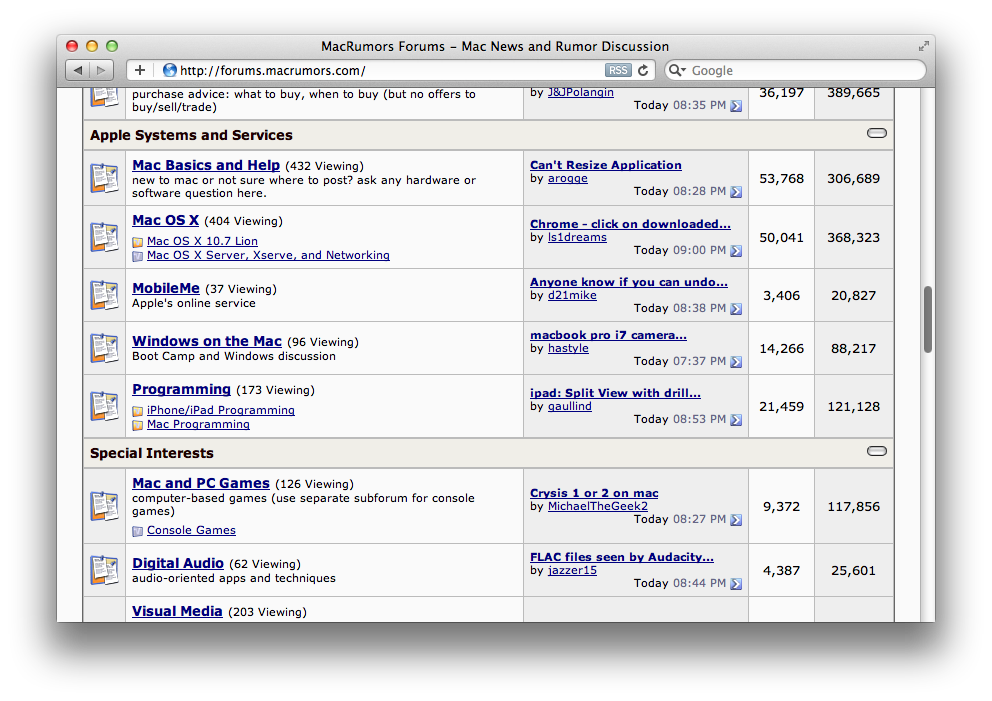Enter fullscreen using the top-right arrows icon
Image resolution: width=992 pixels, height=701 pixels.
[x=924, y=46]
